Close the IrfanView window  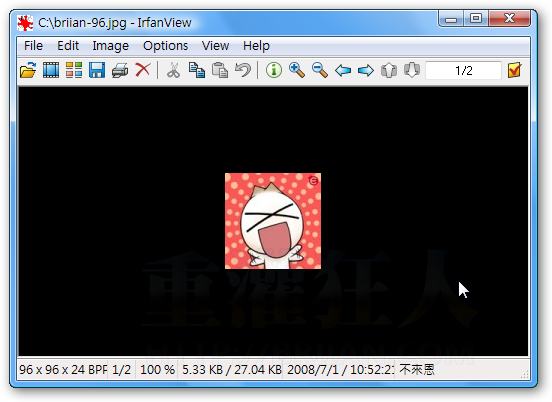tap(509, 19)
